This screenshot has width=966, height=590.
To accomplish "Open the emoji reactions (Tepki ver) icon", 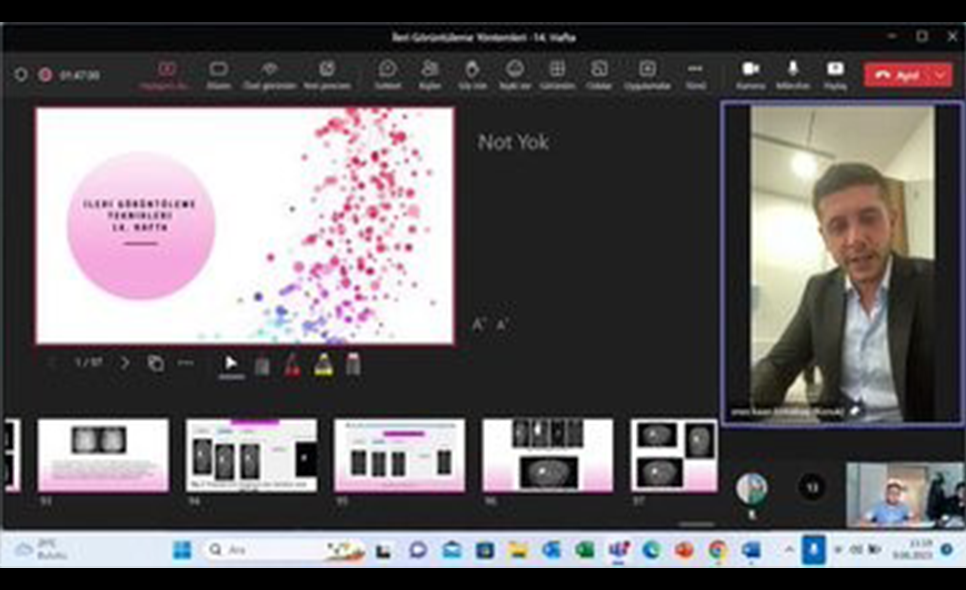I will point(515,73).
